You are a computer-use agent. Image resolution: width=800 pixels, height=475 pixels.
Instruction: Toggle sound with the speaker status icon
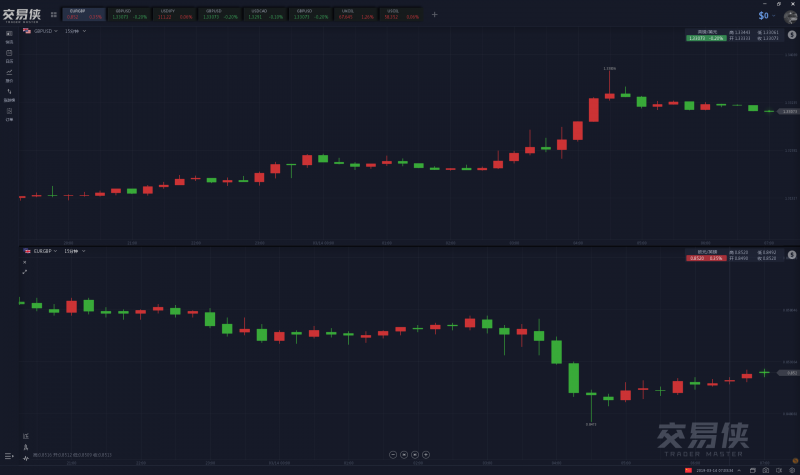[x=779, y=470]
